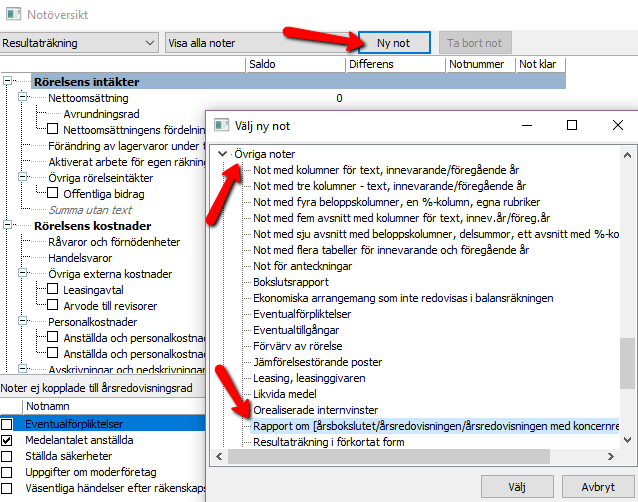The image size is (638, 502).
Task: Click the Välj ny not dialog icon
Action: tap(222, 125)
